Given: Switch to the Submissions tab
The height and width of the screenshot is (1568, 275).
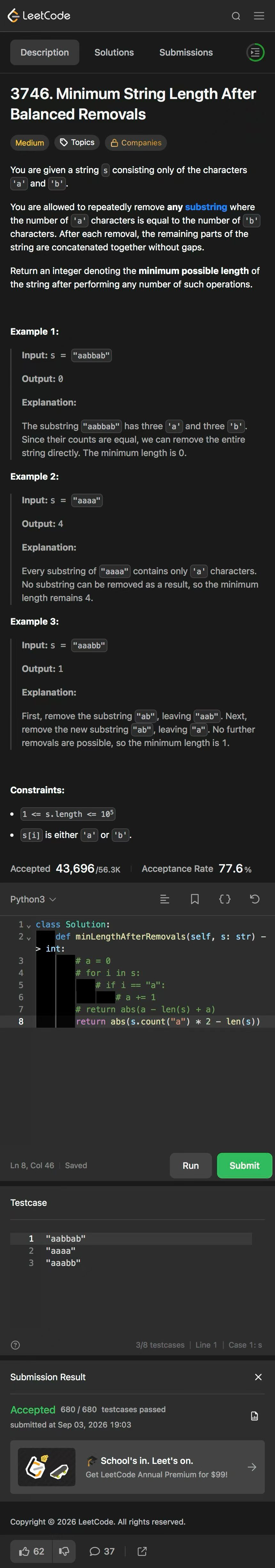Looking at the screenshot, I should 186,52.
